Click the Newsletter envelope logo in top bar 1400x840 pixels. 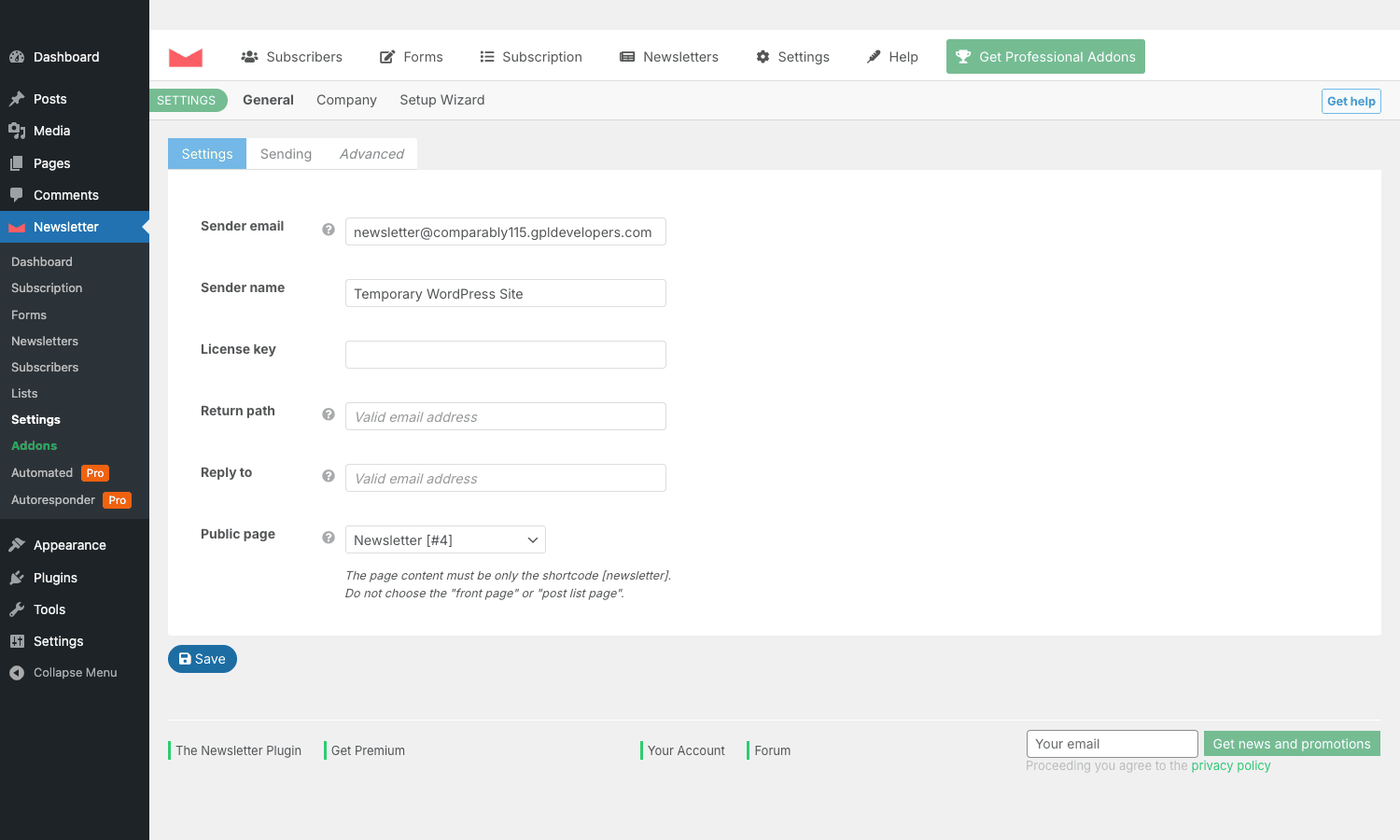tap(186, 57)
